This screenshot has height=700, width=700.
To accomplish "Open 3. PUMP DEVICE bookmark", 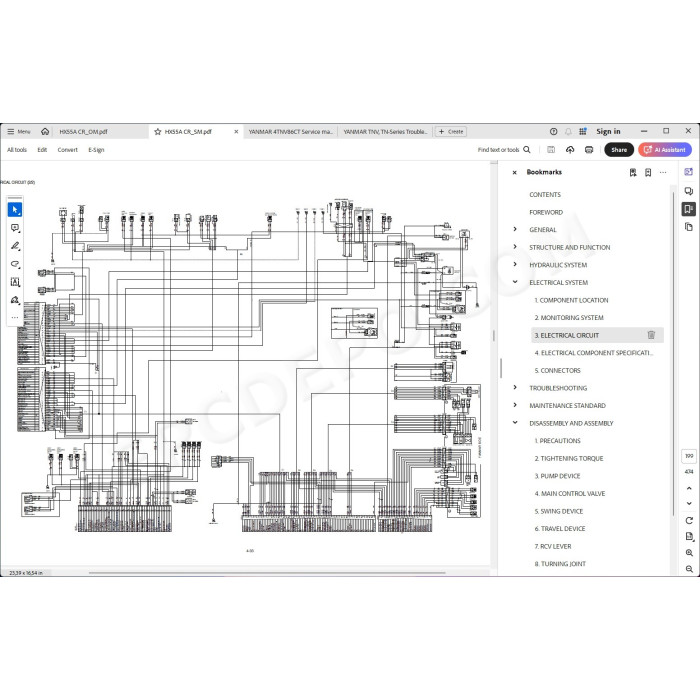I will point(557,476).
